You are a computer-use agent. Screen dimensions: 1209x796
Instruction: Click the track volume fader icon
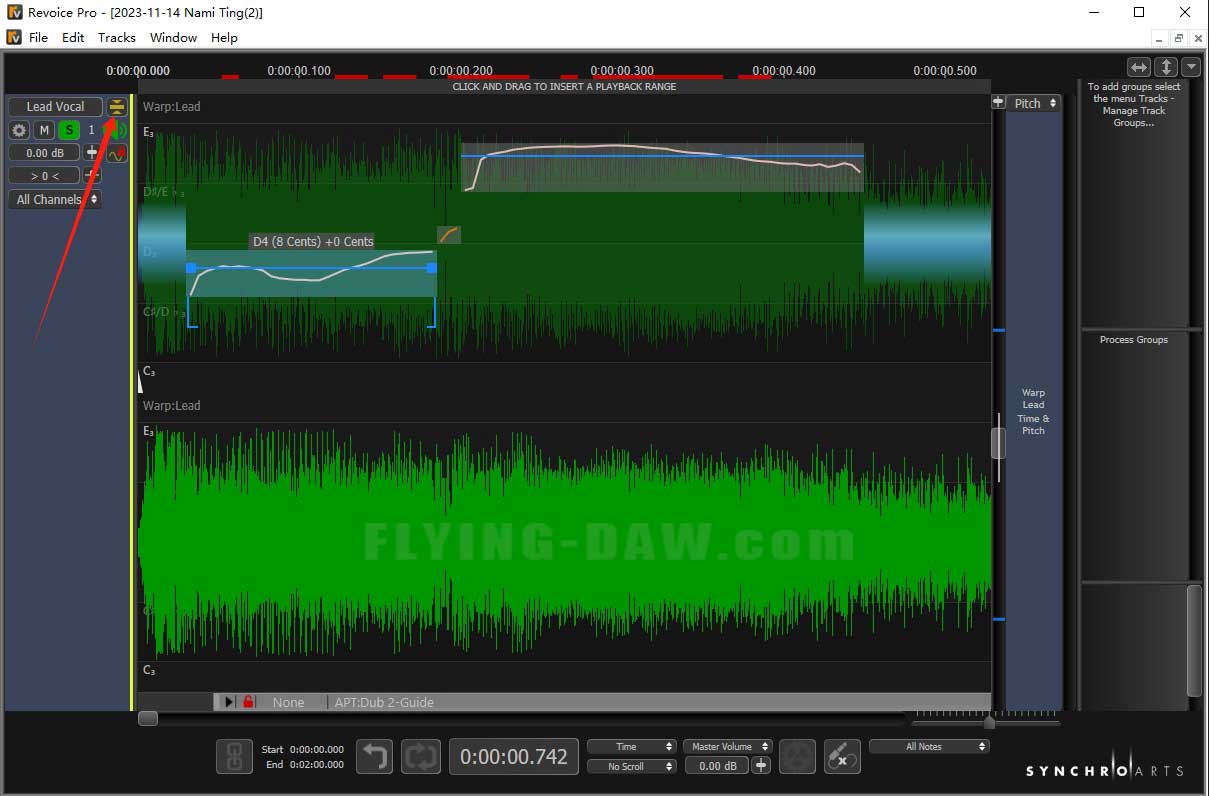coord(92,153)
